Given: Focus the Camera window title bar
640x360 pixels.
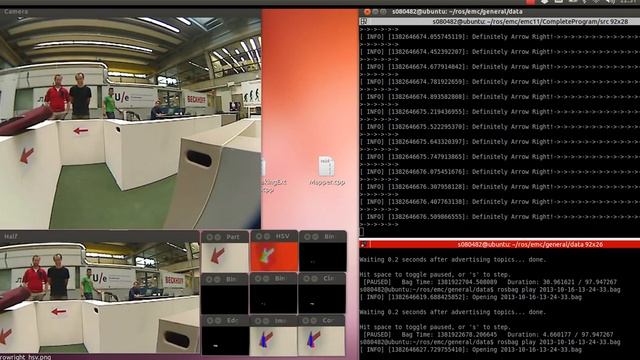Looking at the screenshot, I should 131,12.
